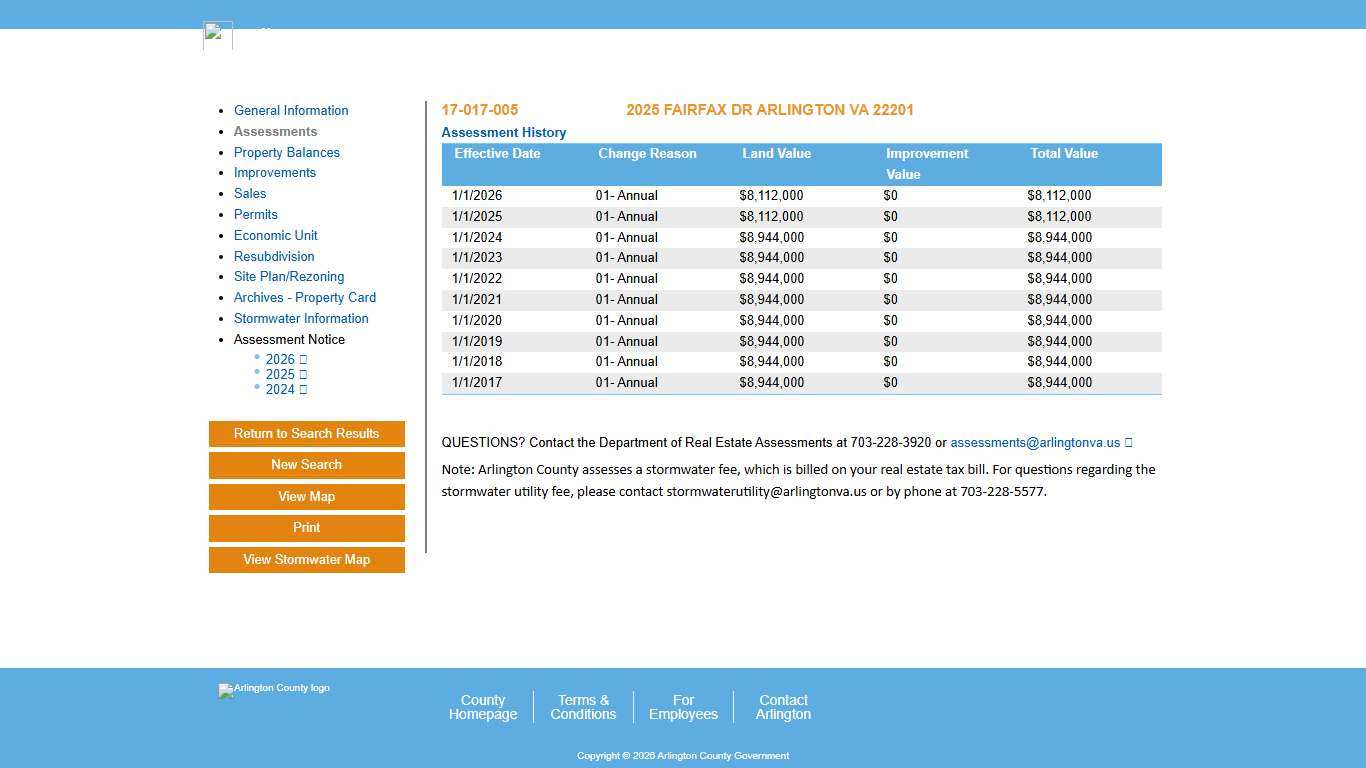
Task: Click the icon beside assessments@arlingtonva.us email
Action: coord(1129,442)
